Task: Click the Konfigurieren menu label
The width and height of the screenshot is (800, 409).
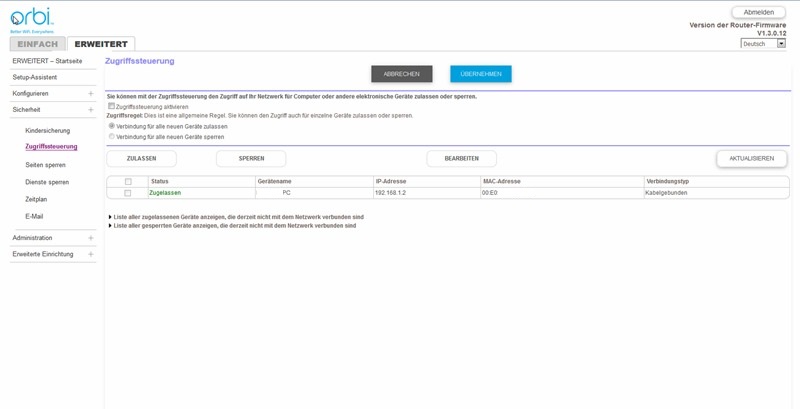Action: (31, 93)
